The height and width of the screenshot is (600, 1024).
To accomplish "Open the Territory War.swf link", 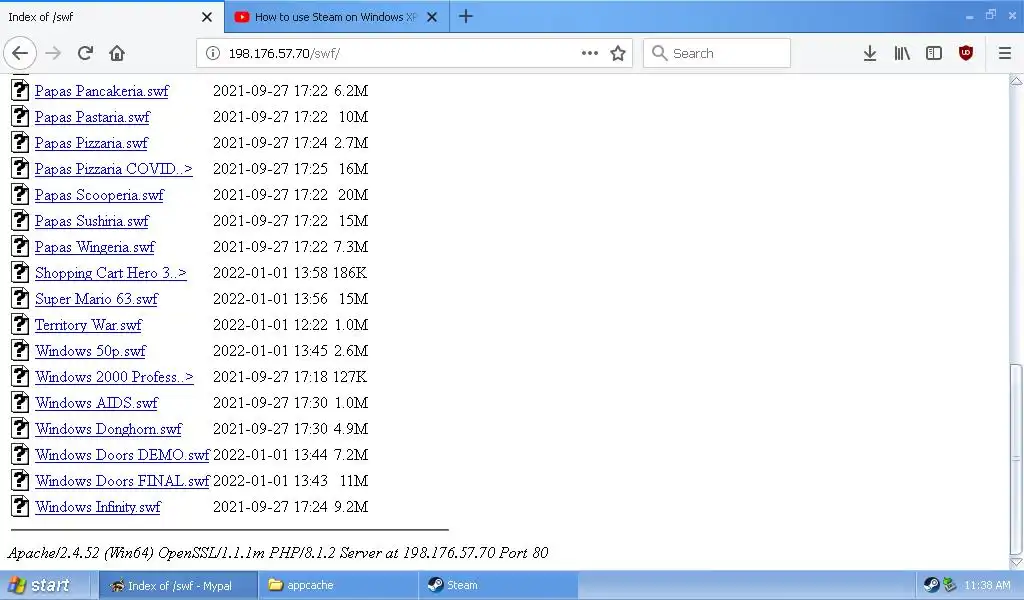I will [x=88, y=325].
